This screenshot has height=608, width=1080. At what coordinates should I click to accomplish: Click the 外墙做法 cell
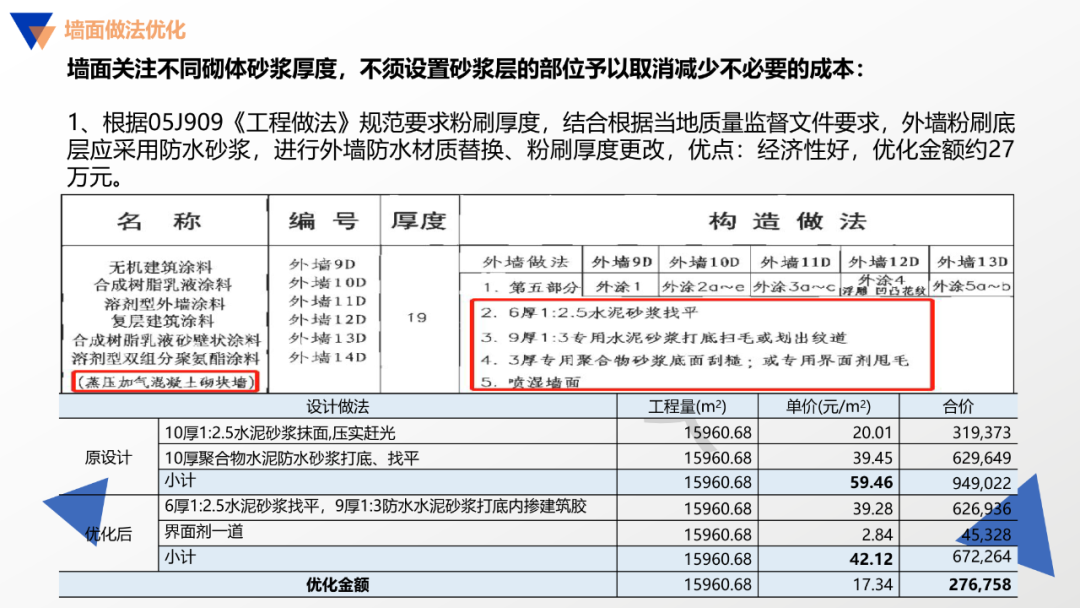pyautogui.click(x=525, y=262)
